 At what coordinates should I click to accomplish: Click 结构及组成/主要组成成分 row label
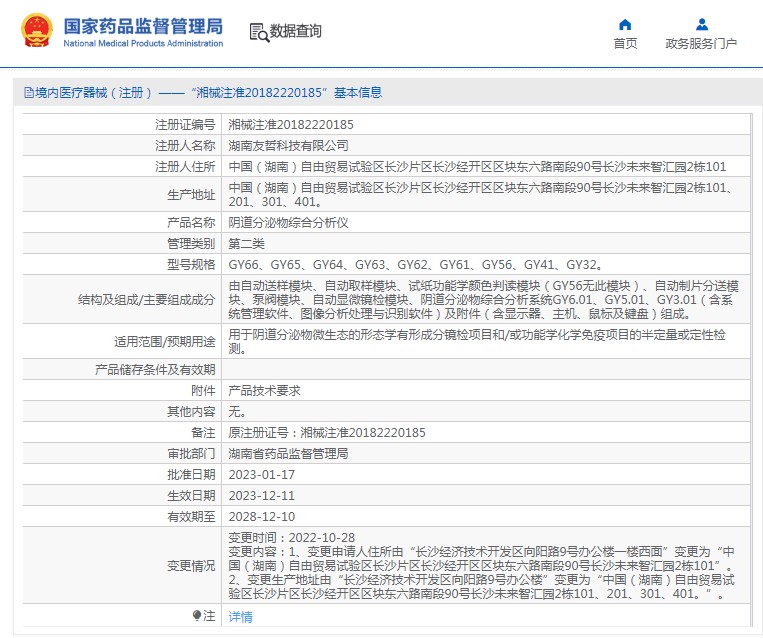click(x=146, y=299)
